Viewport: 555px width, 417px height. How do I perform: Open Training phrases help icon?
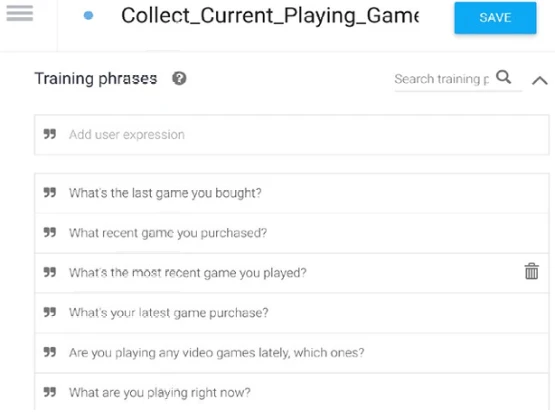point(179,78)
